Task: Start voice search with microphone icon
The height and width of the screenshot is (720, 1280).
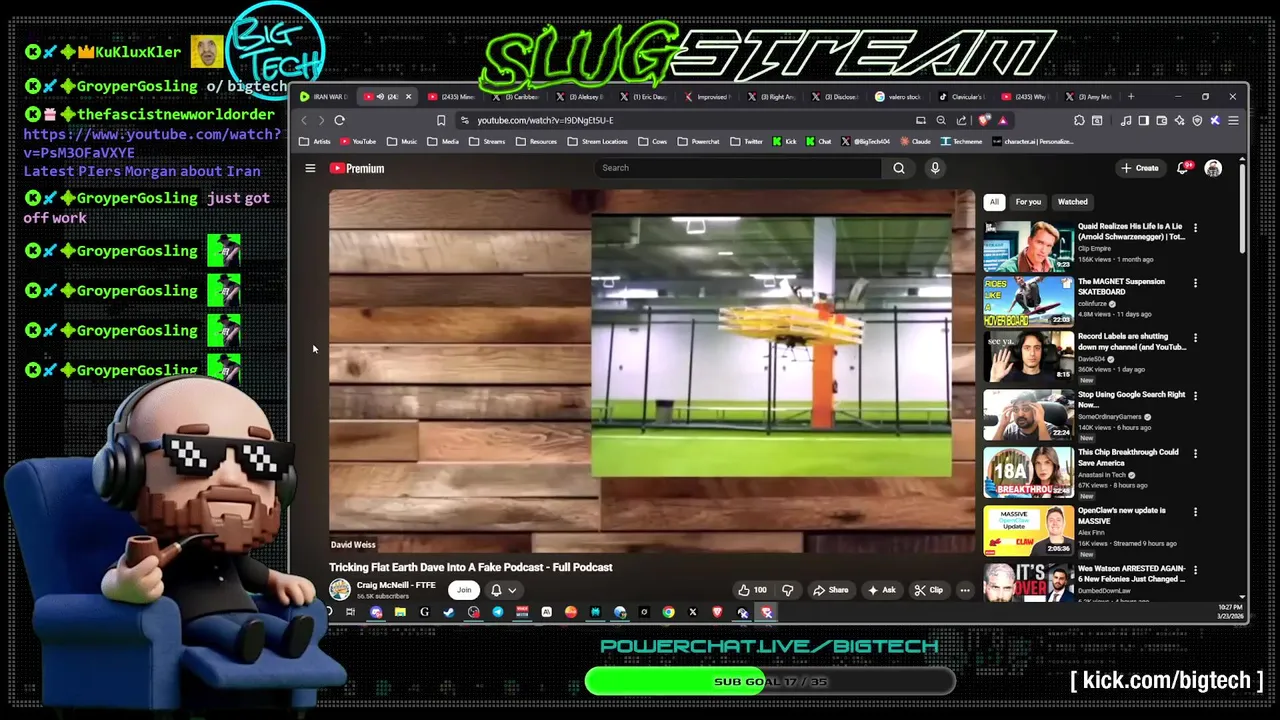Action: point(935,168)
